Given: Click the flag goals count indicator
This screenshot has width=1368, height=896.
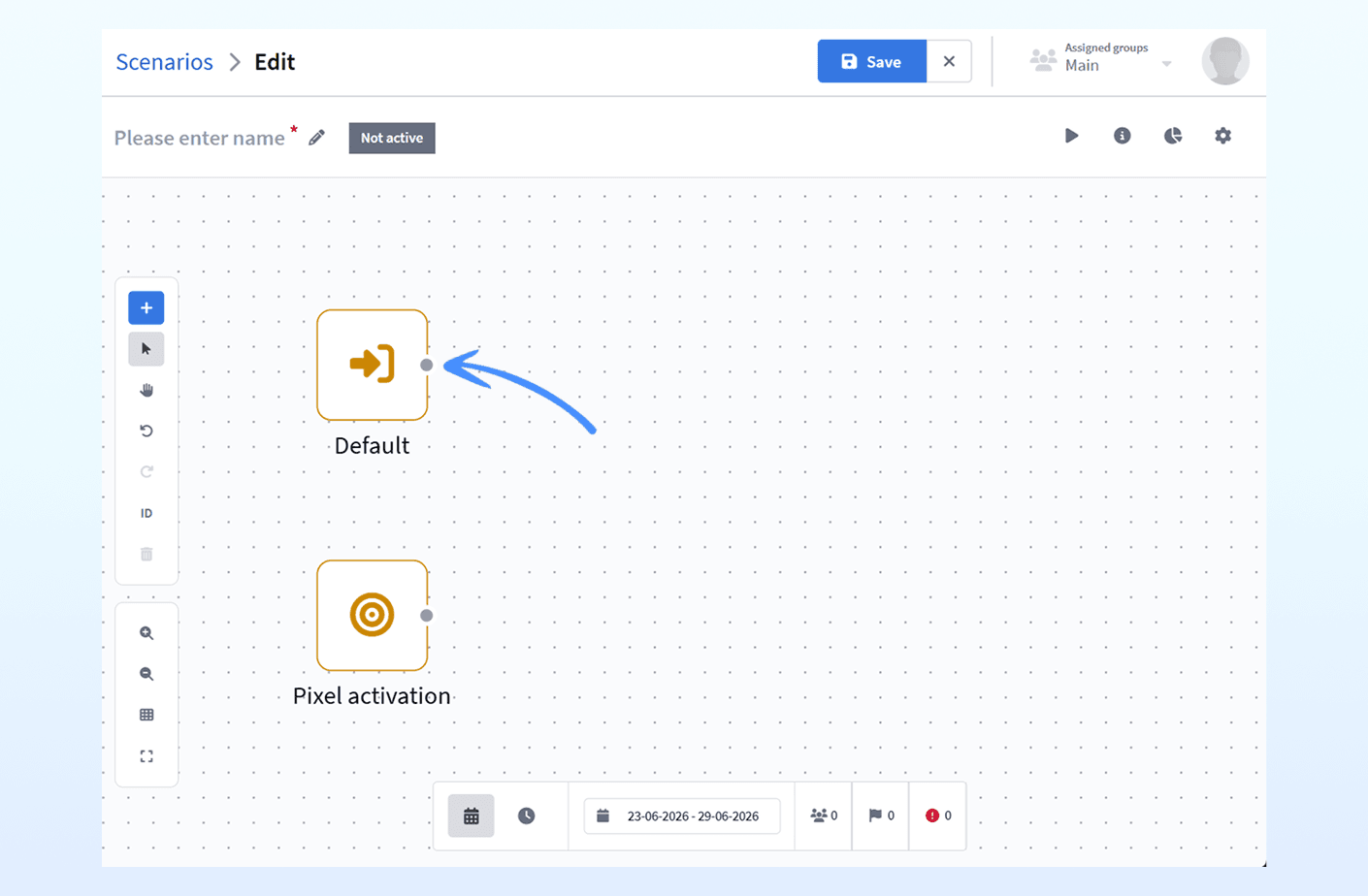Looking at the screenshot, I should click(881, 816).
